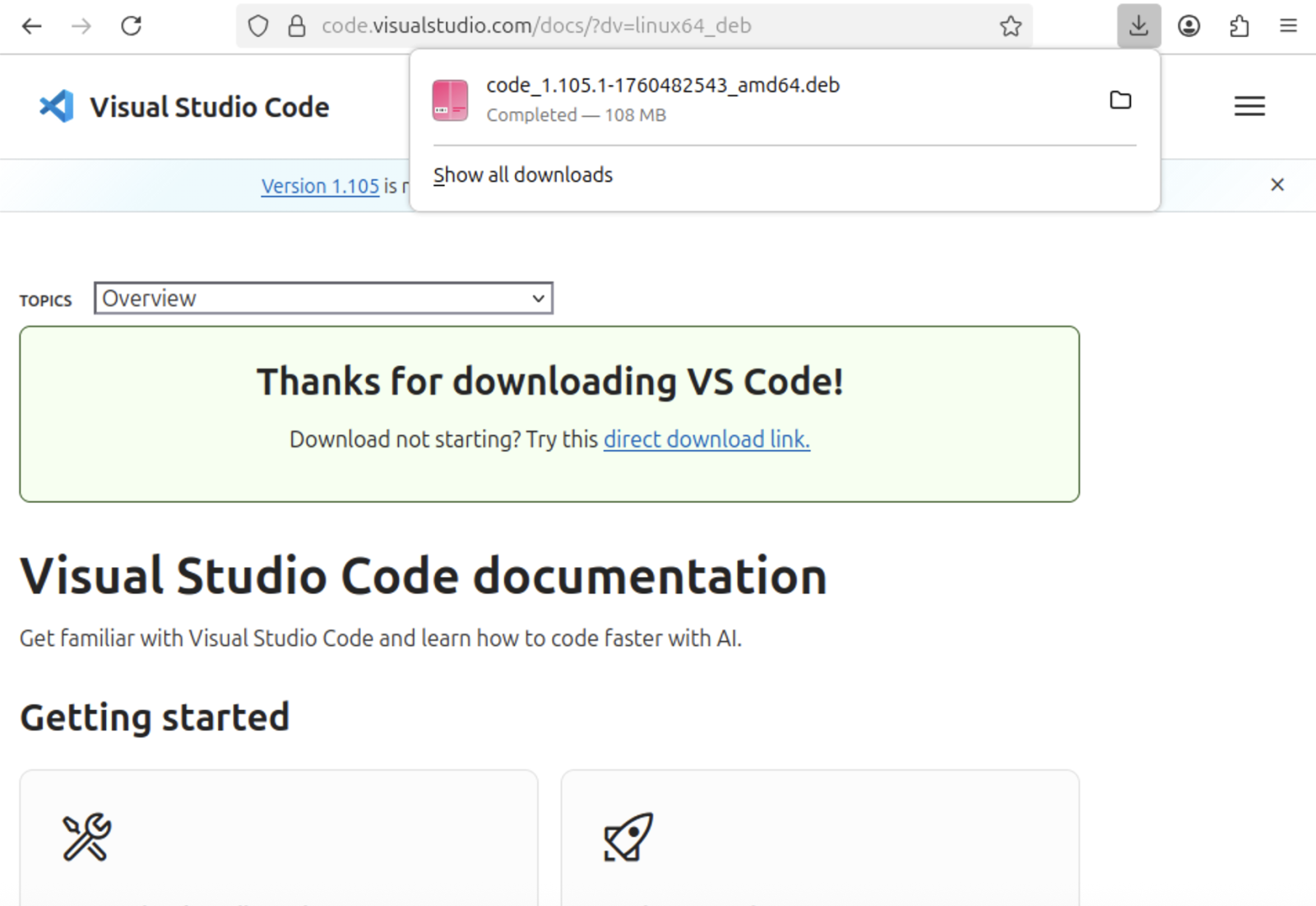Open the Version 1.105 link
The width and height of the screenshot is (1316, 906).
[x=320, y=187]
